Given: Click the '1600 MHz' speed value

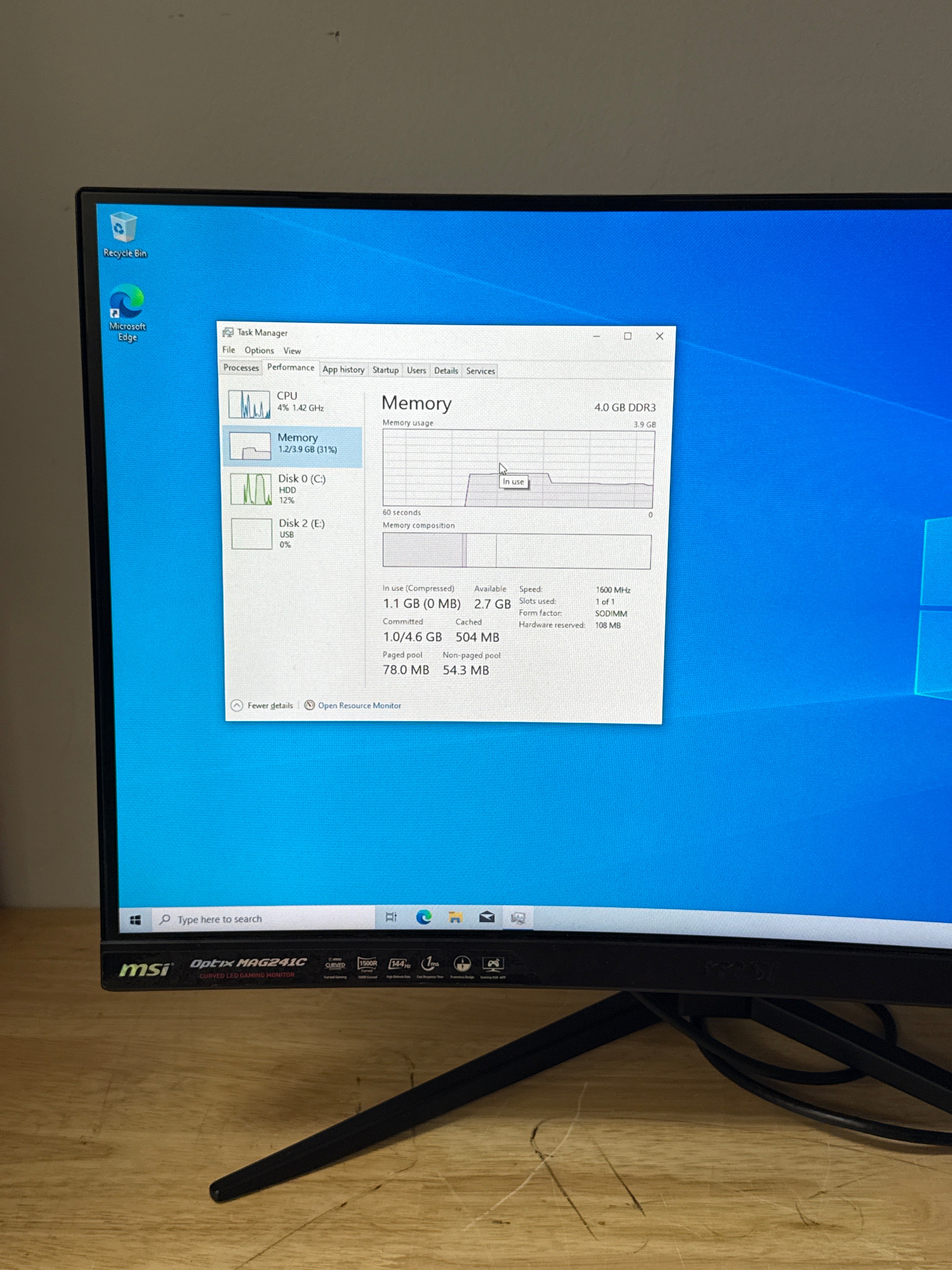Looking at the screenshot, I should tap(613, 590).
